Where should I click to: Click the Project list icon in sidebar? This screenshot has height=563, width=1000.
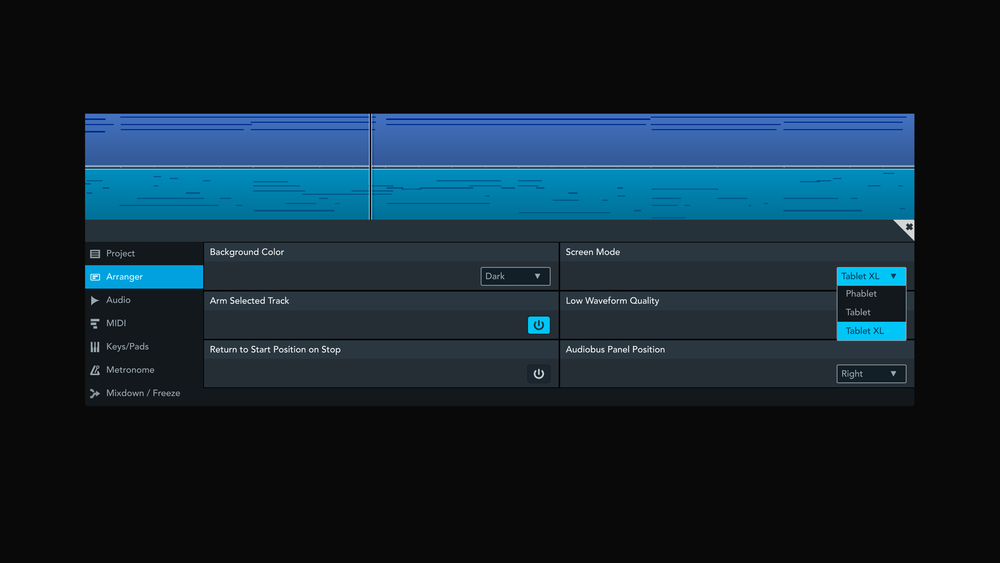95,254
